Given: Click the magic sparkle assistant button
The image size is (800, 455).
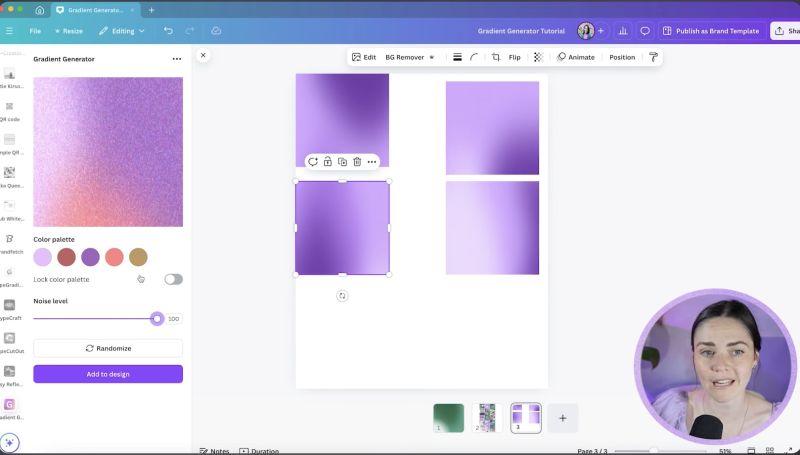Looking at the screenshot, I should [x=10, y=443].
